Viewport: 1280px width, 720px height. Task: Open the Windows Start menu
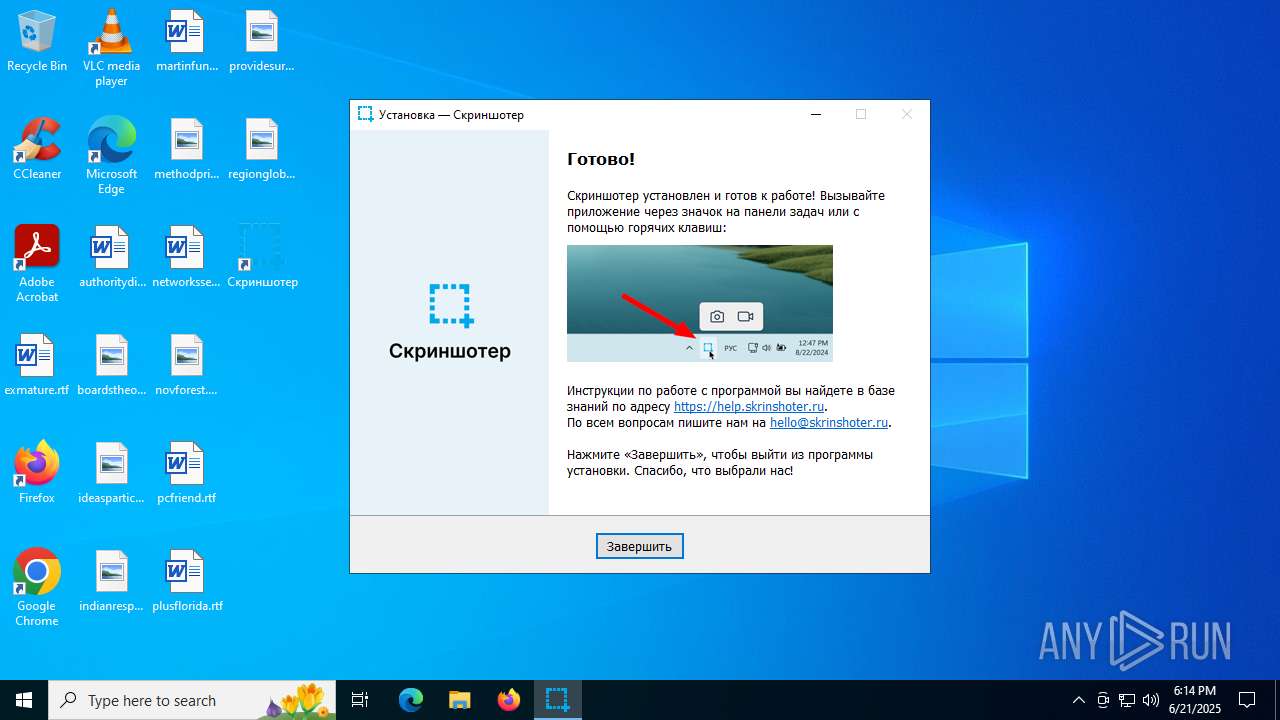(x=24, y=700)
